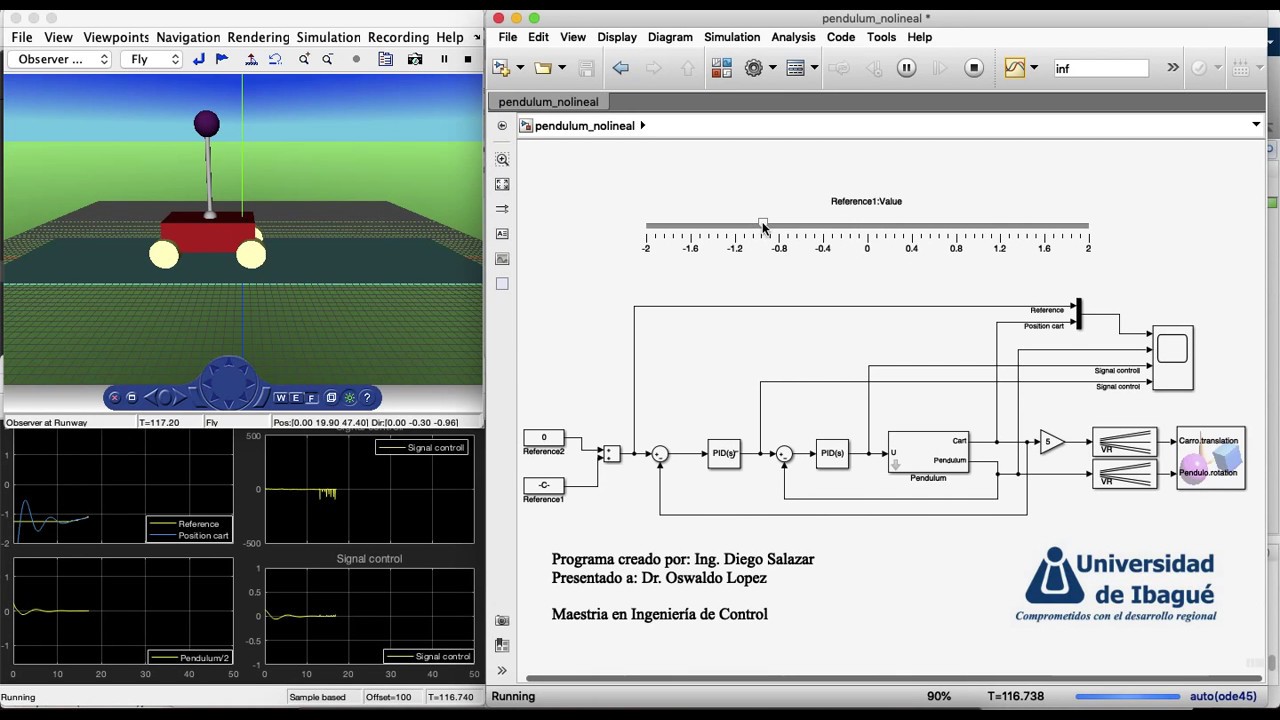Open Simulink Tools menu

point(881,37)
